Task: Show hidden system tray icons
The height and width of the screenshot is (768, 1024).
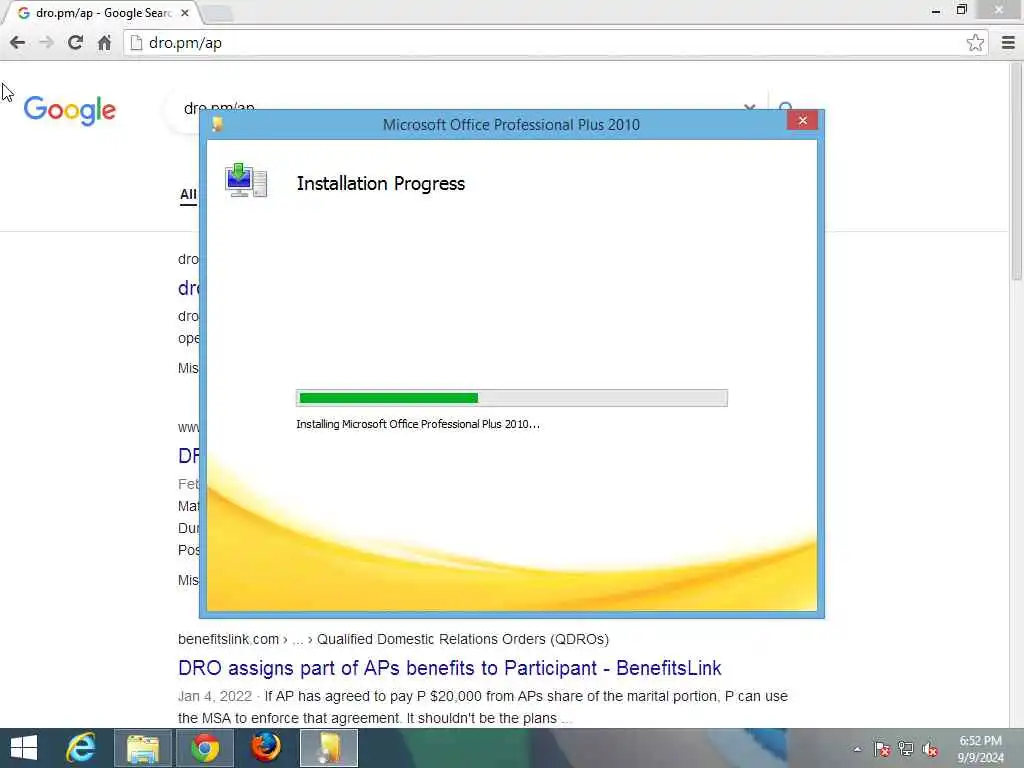Action: [857, 749]
